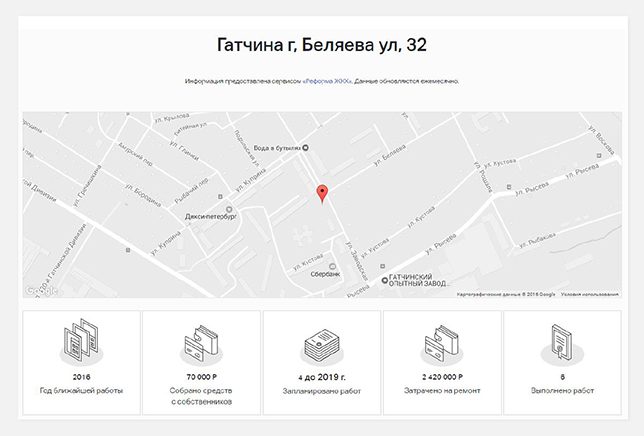Click the red location pin on map
The image size is (644, 436).
point(321,194)
